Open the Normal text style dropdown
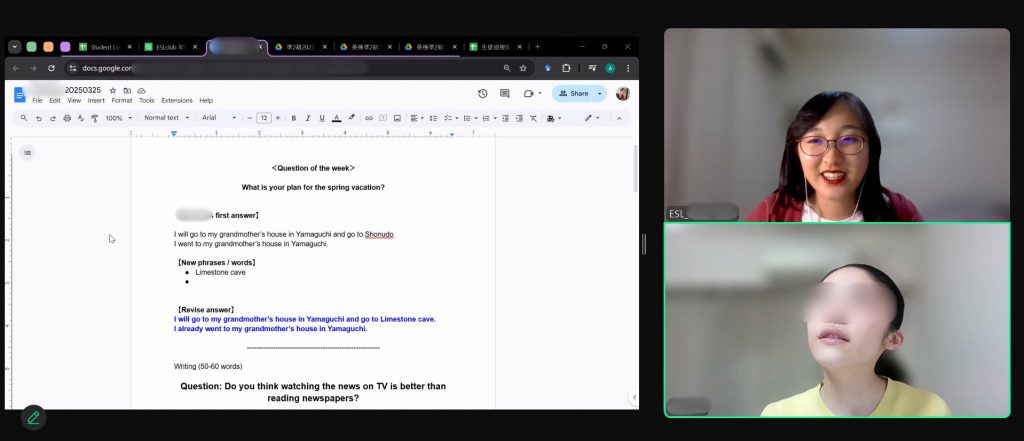The width and height of the screenshot is (1024, 441). click(167, 118)
